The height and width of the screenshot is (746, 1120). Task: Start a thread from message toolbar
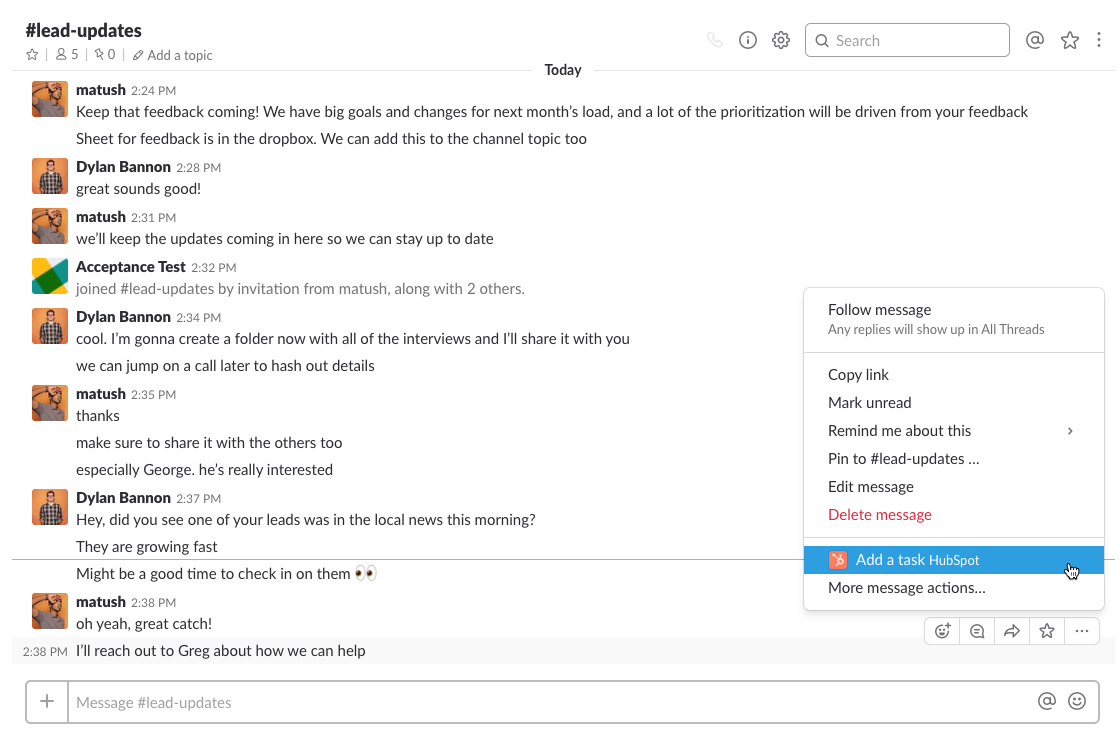977,631
